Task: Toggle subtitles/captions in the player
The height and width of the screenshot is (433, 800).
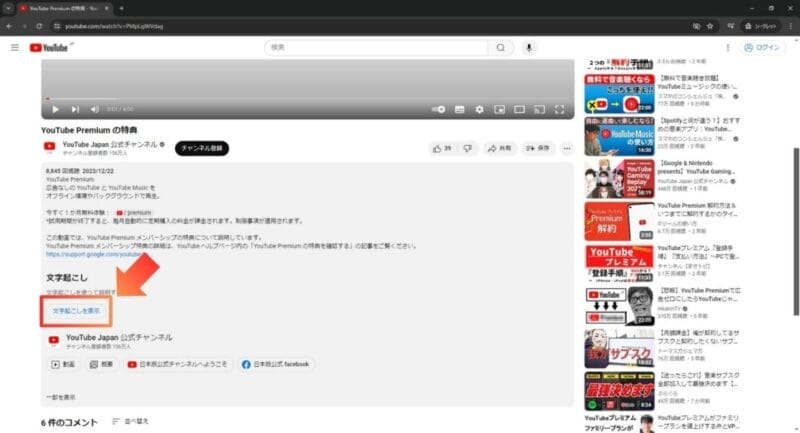Action: (x=460, y=109)
